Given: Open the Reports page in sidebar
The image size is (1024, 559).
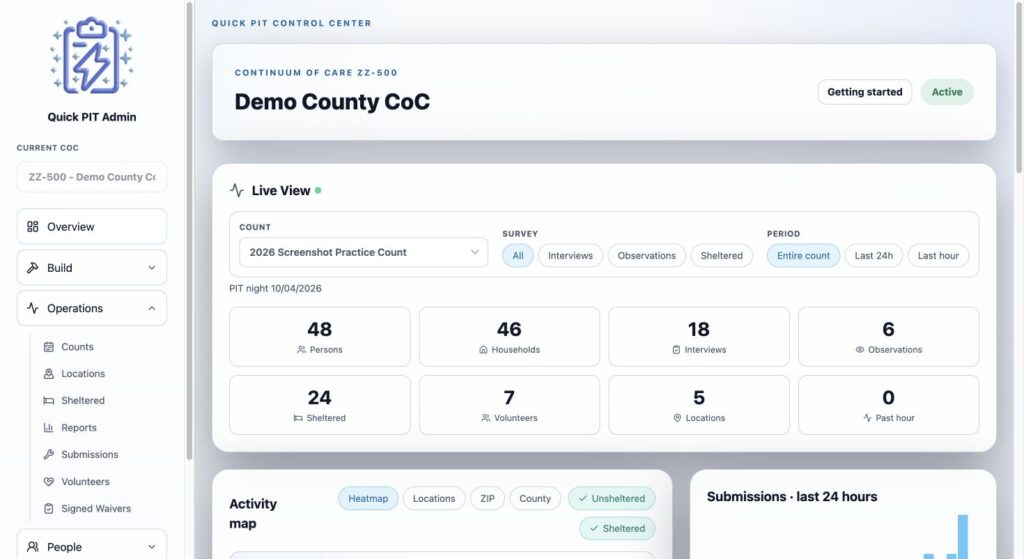Looking at the screenshot, I should [x=78, y=428].
